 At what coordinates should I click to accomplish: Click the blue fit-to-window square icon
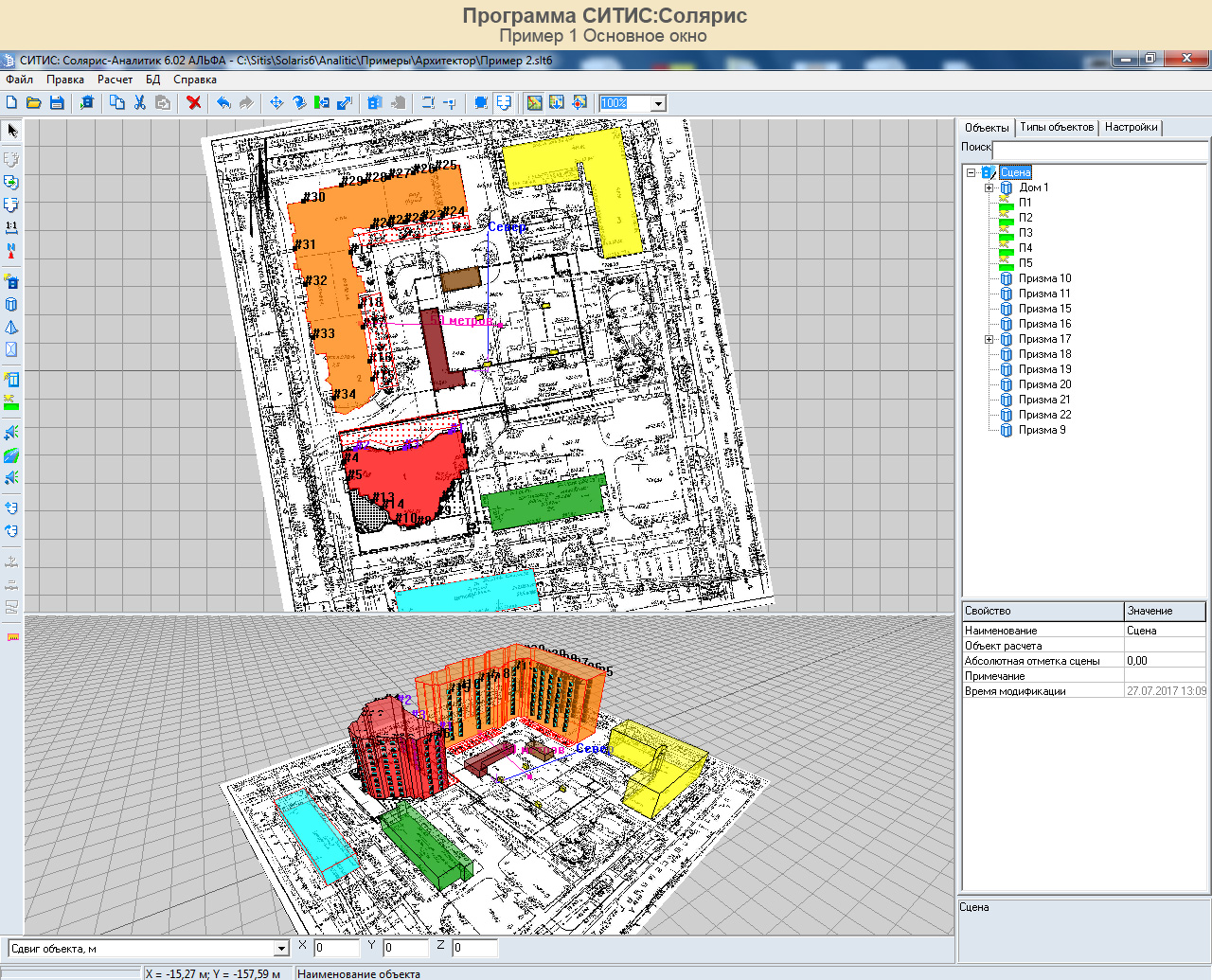[481, 102]
